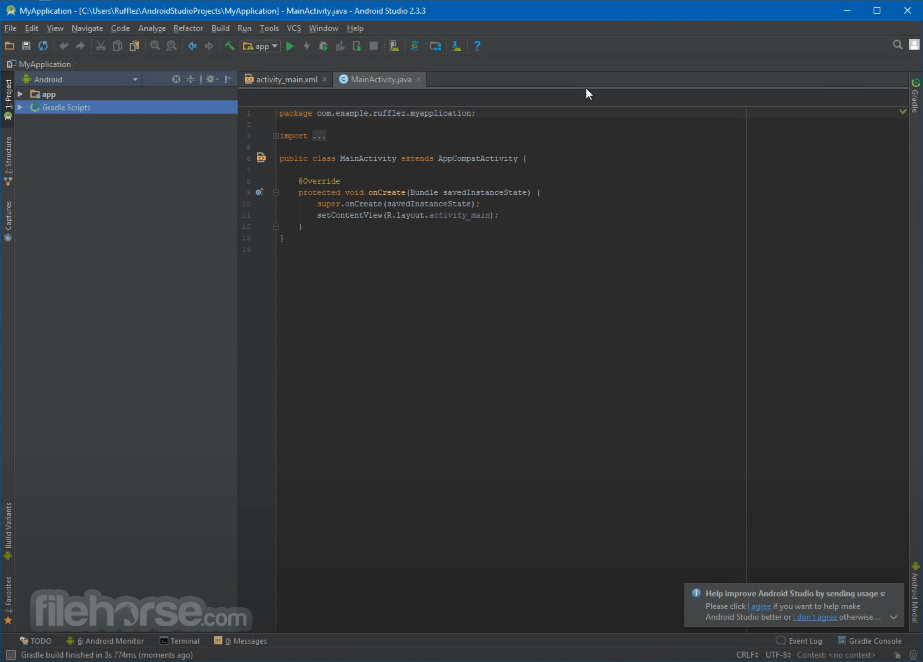Expand the usage statistics notification chevron
The height and width of the screenshot is (662, 923).
pos(893,617)
